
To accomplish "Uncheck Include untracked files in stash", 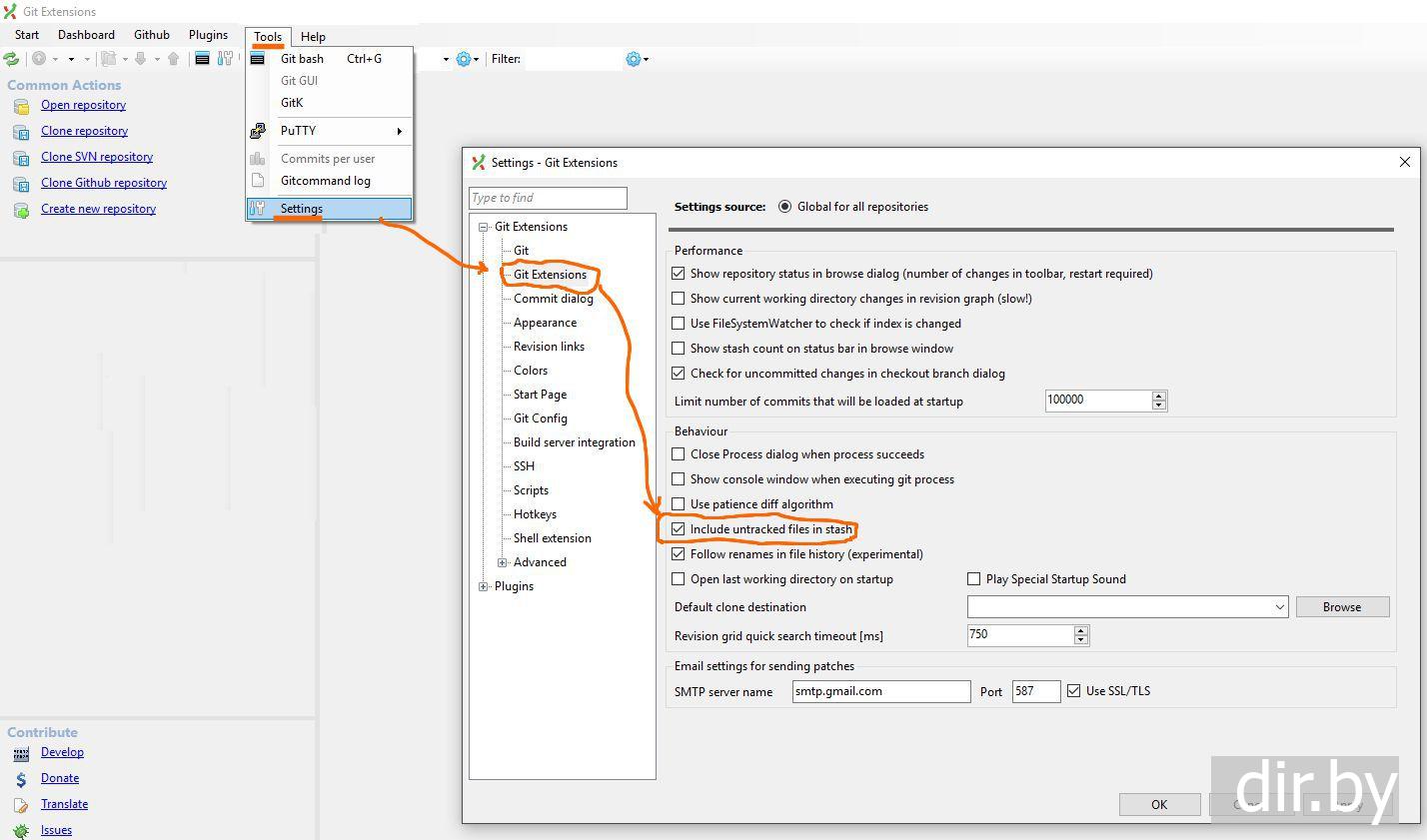I will coord(679,529).
